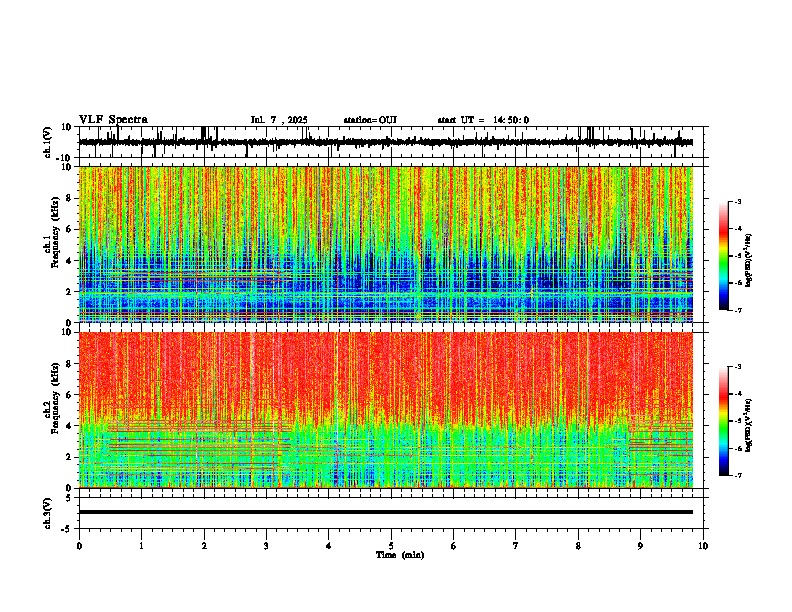Click the ch.2 colorbar log PSD label
792x612 pixels.
tap(748, 425)
